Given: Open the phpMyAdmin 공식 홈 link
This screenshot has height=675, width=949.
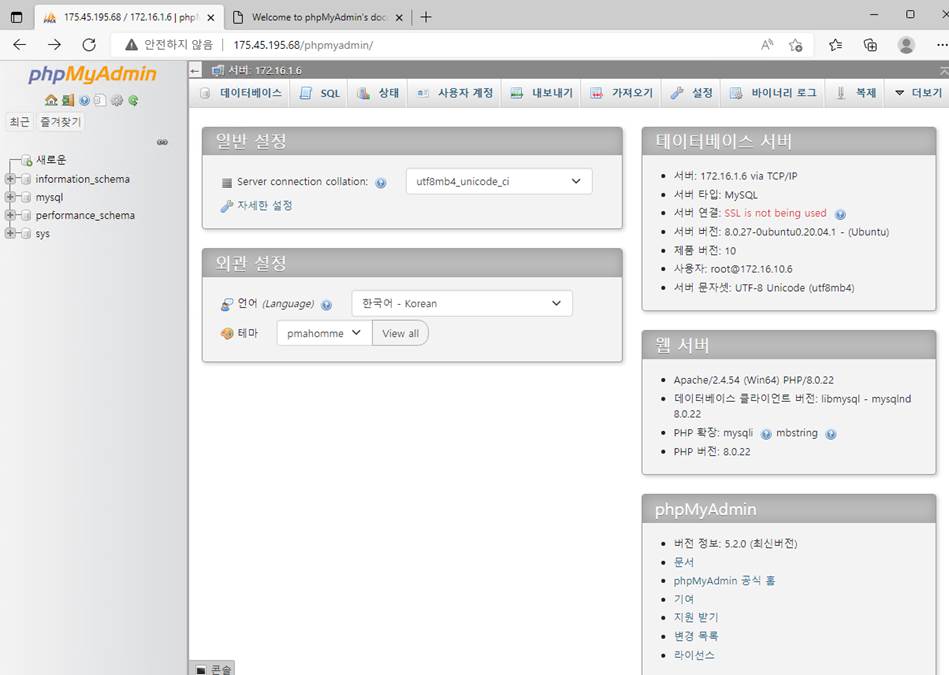Looking at the screenshot, I should pyautogui.click(x=724, y=581).
